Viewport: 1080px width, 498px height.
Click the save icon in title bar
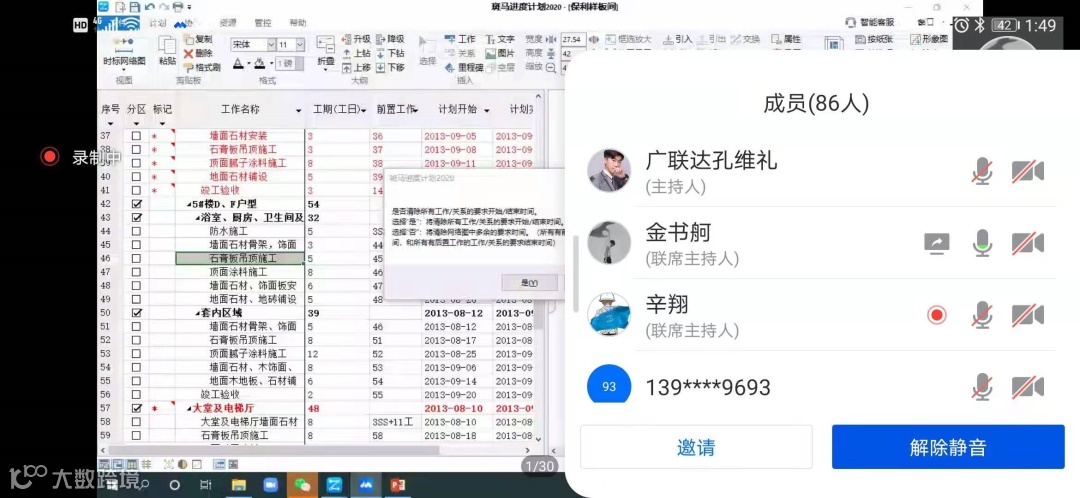[134, 7]
